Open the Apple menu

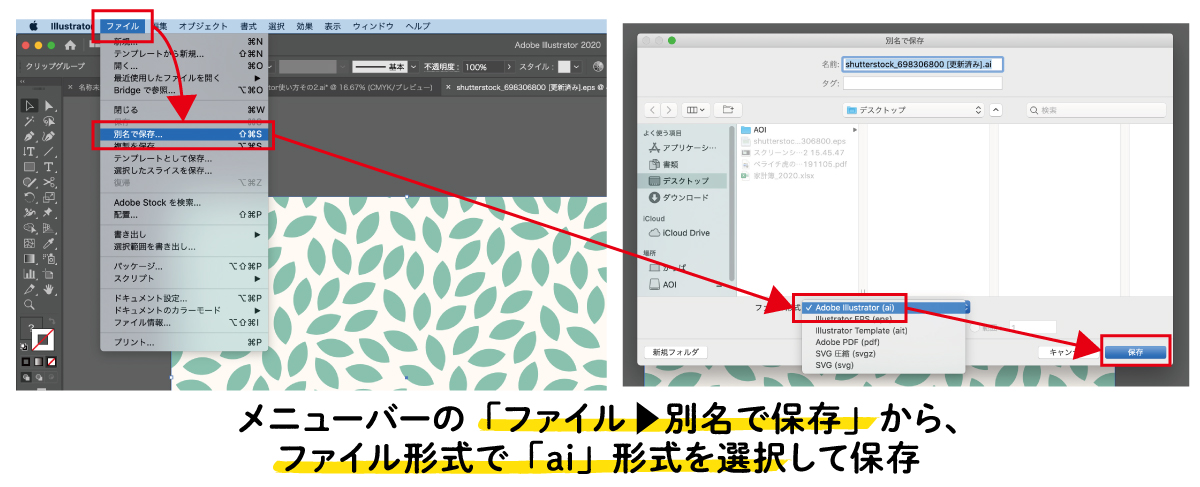(x=32, y=26)
